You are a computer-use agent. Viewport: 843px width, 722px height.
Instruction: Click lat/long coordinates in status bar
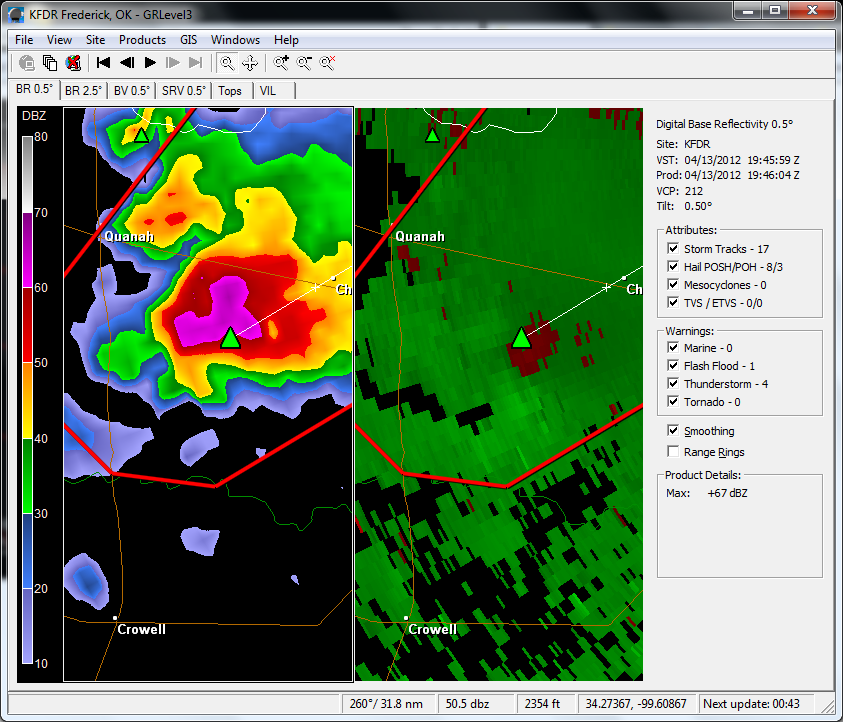coord(636,704)
